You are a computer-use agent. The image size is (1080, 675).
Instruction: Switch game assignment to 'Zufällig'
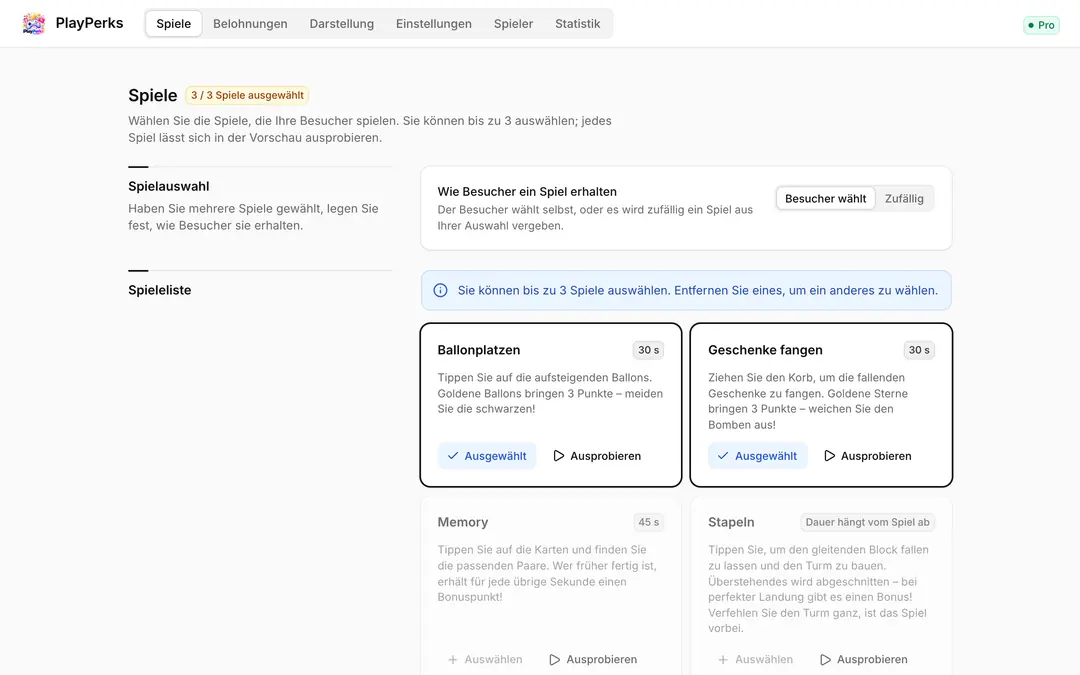(x=904, y=198)
